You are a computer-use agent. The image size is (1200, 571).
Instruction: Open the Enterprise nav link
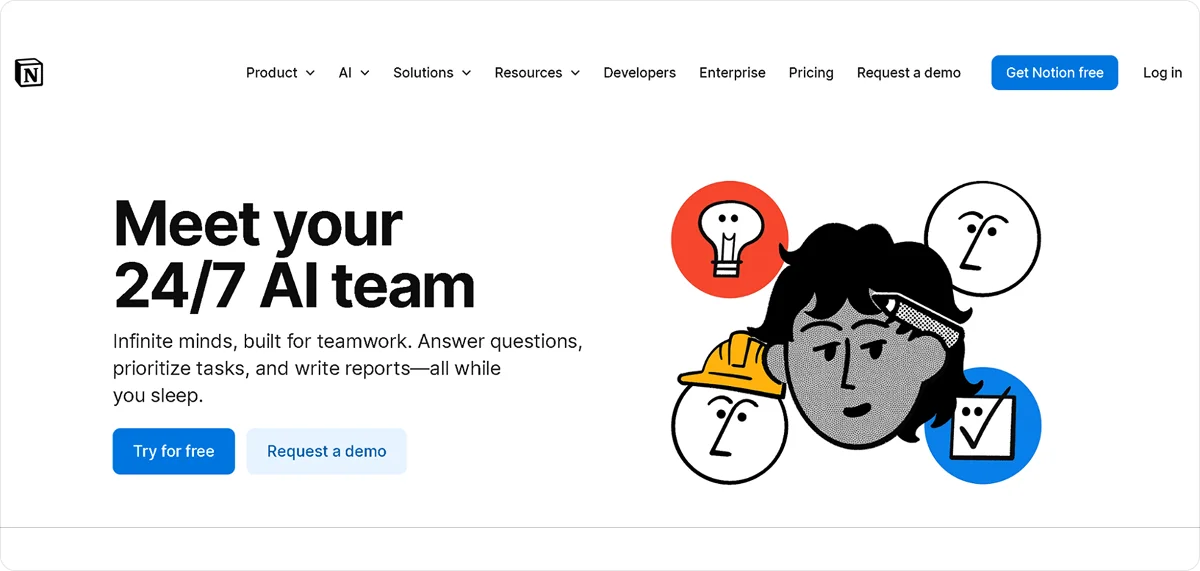click(x=732, y=73)
